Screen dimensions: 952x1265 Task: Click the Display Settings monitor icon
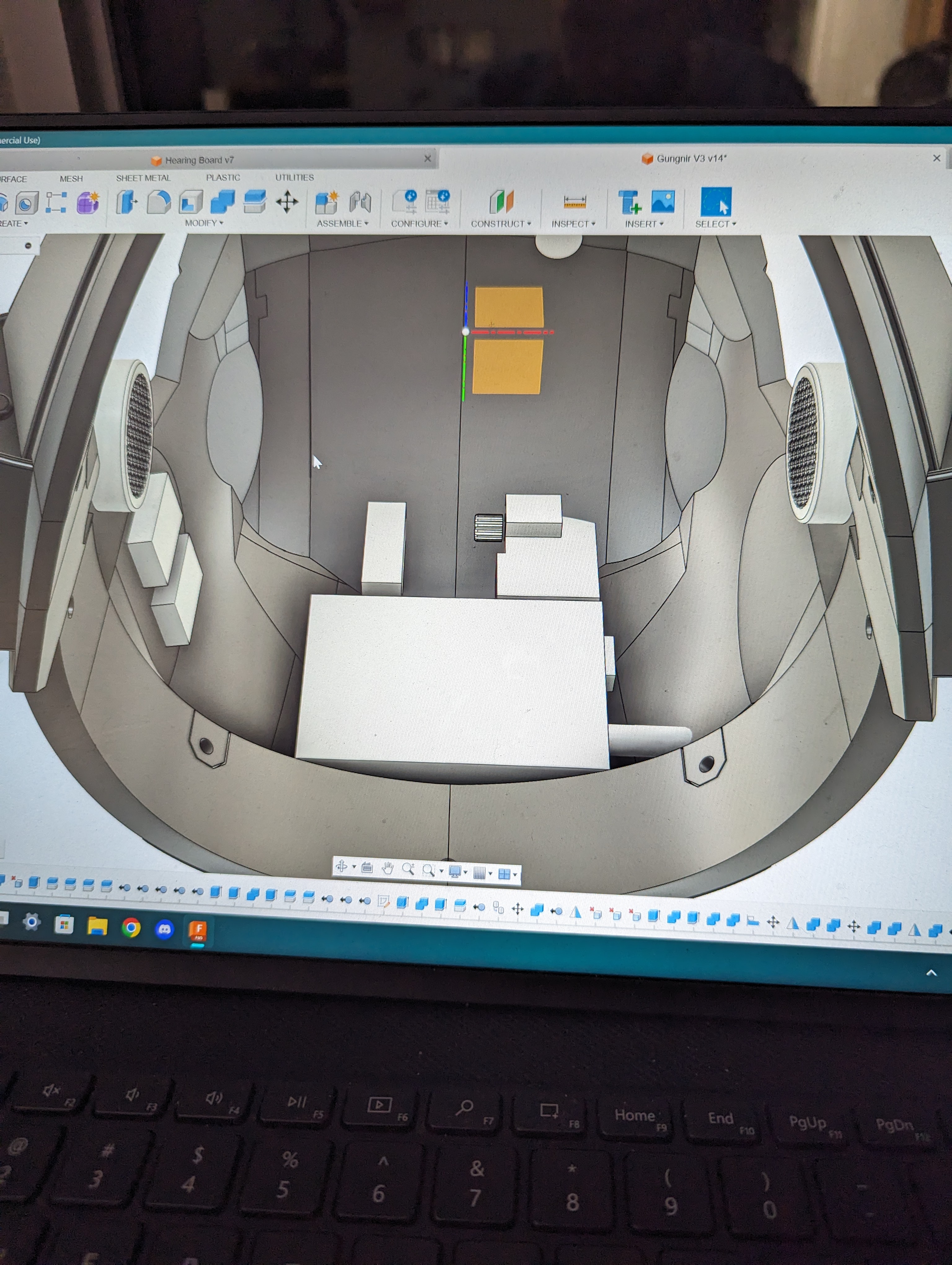(x=455, y=872)
